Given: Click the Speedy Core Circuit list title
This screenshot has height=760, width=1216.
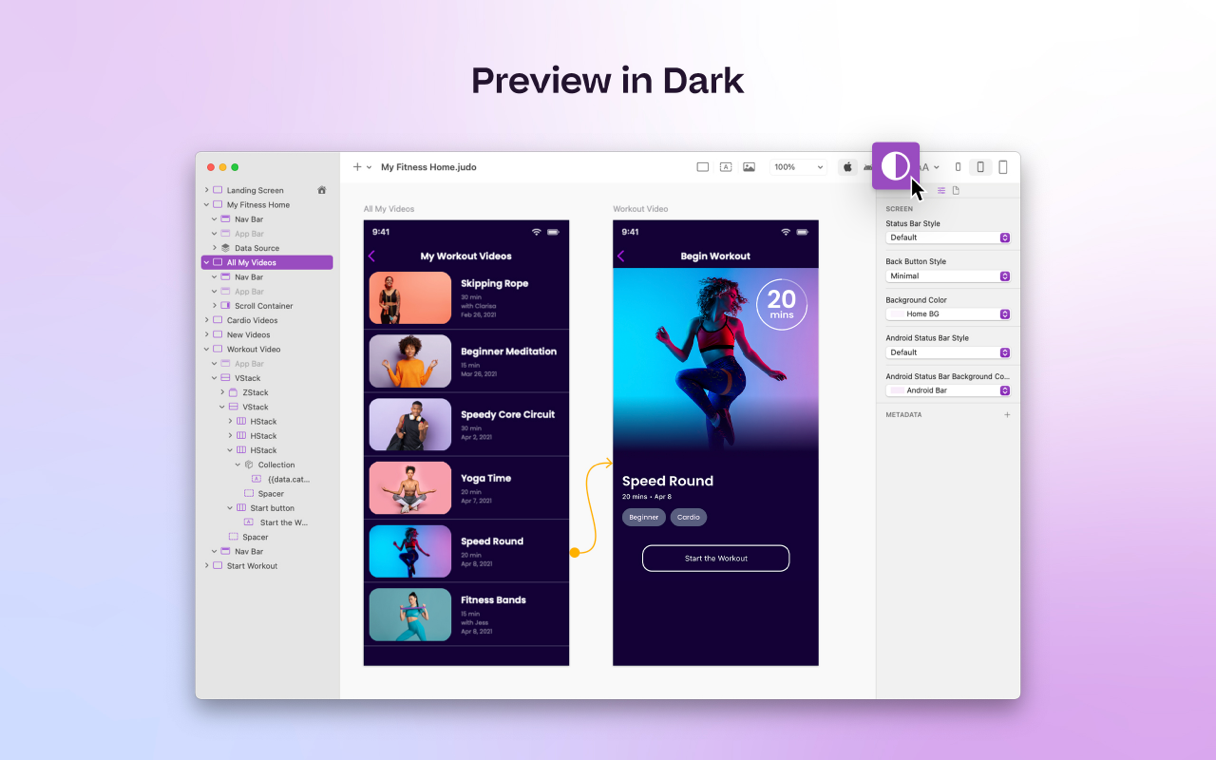Looking at the screenshot, I should coord(508,414).
